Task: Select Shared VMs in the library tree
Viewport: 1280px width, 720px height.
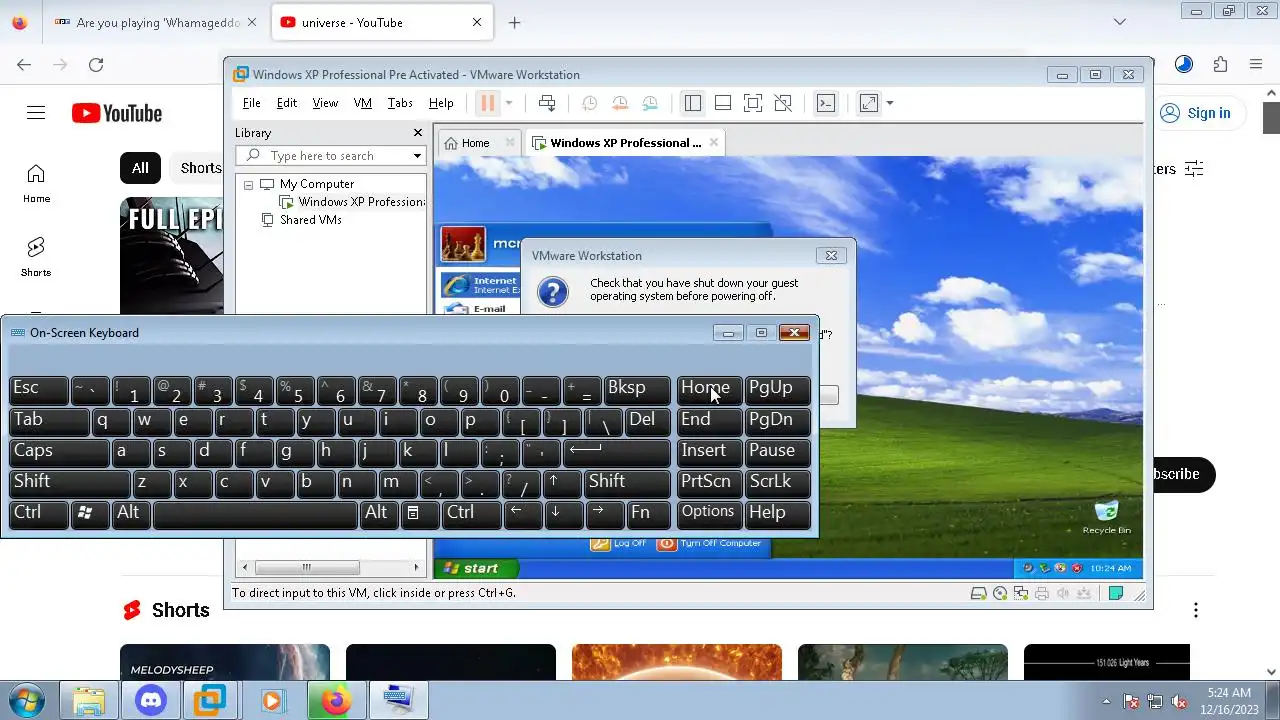Action: (302, 220)
